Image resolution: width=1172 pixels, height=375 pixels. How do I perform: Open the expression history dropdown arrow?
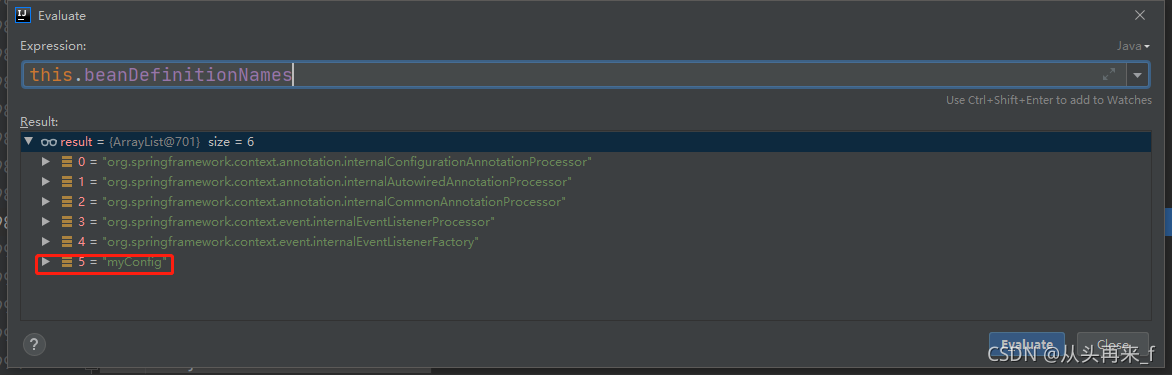1138,75
